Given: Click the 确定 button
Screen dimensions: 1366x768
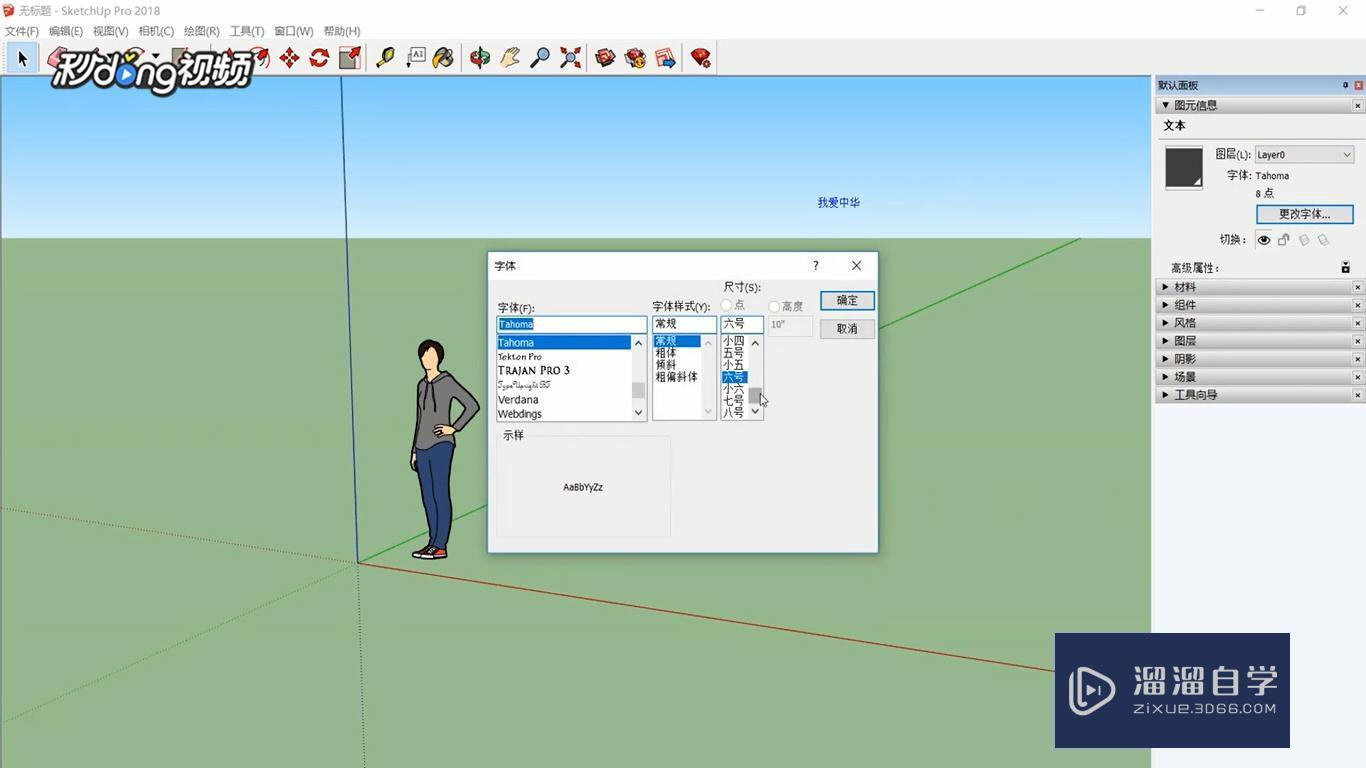Looking at the screenshot, I should (847, 300).
